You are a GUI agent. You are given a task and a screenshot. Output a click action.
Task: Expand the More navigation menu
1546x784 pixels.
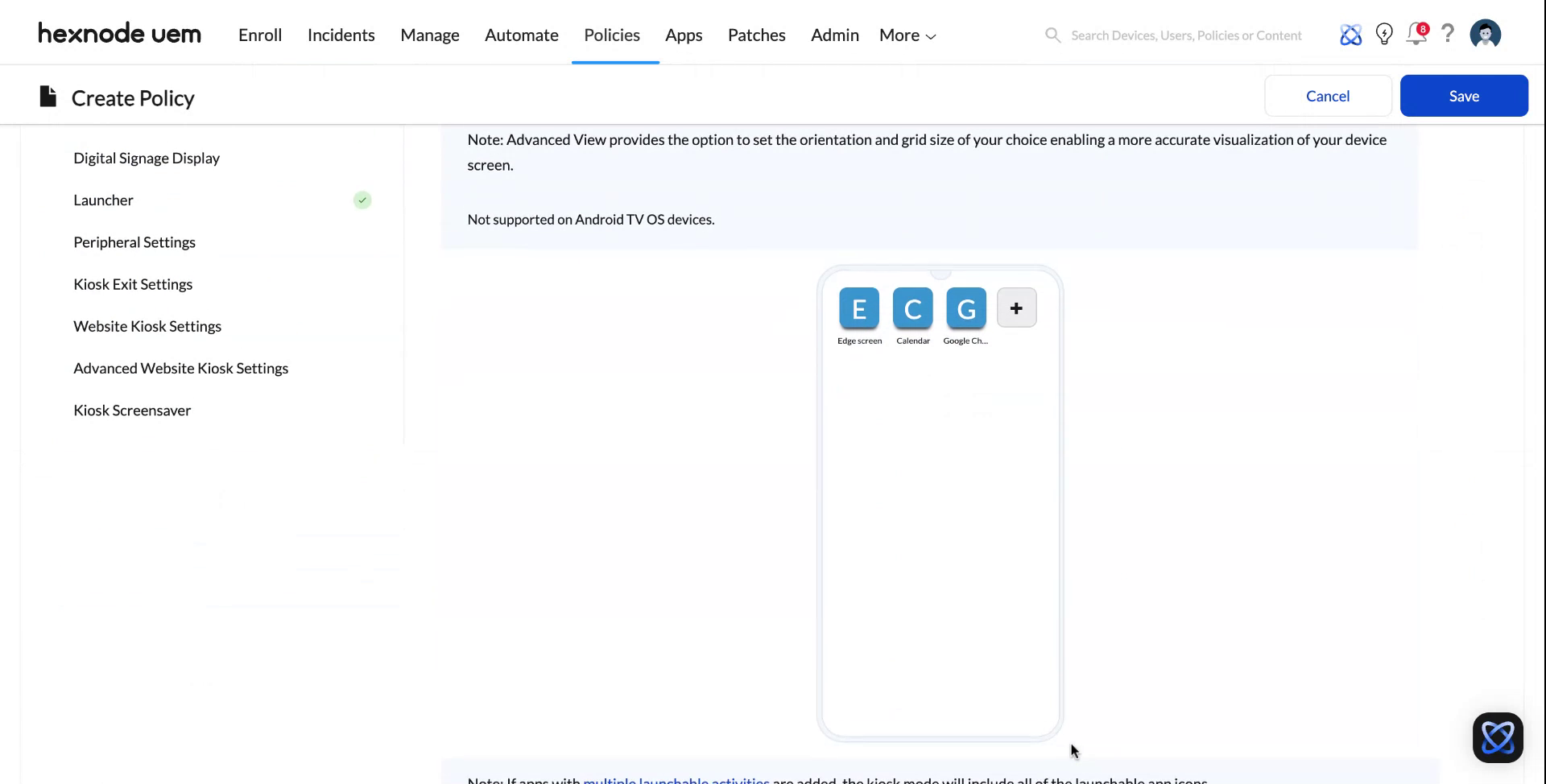pyautogui.click(x=906, y=35)
